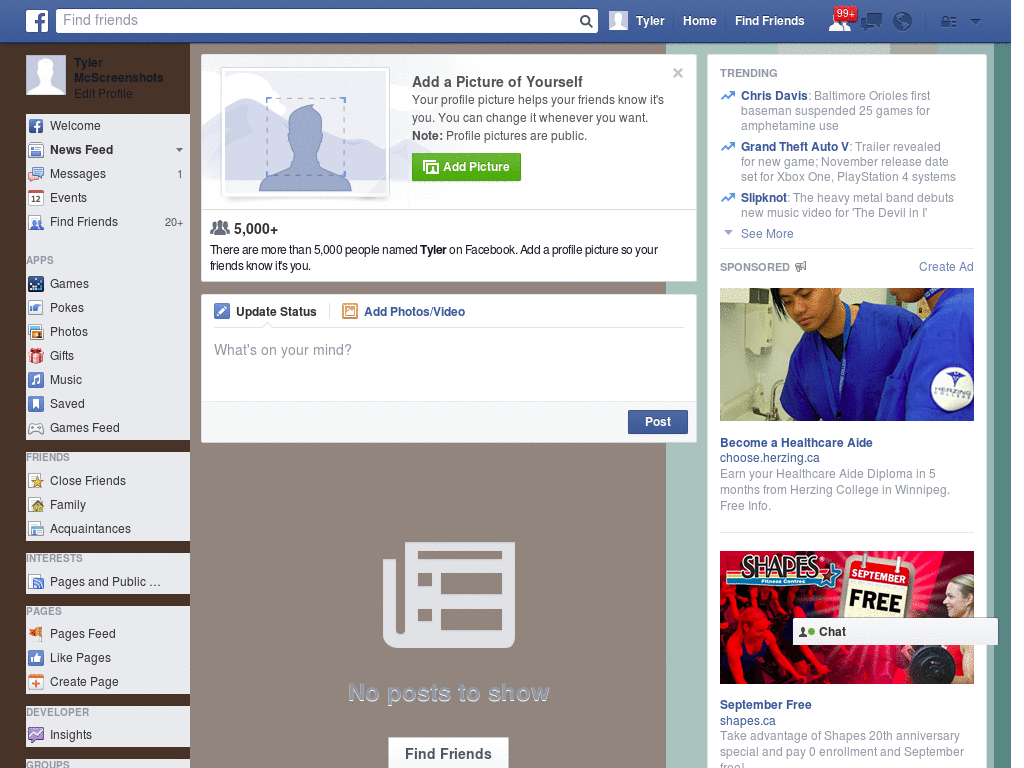
Task: Open the Gifts app icon
Action: click(x=36, y=356)
